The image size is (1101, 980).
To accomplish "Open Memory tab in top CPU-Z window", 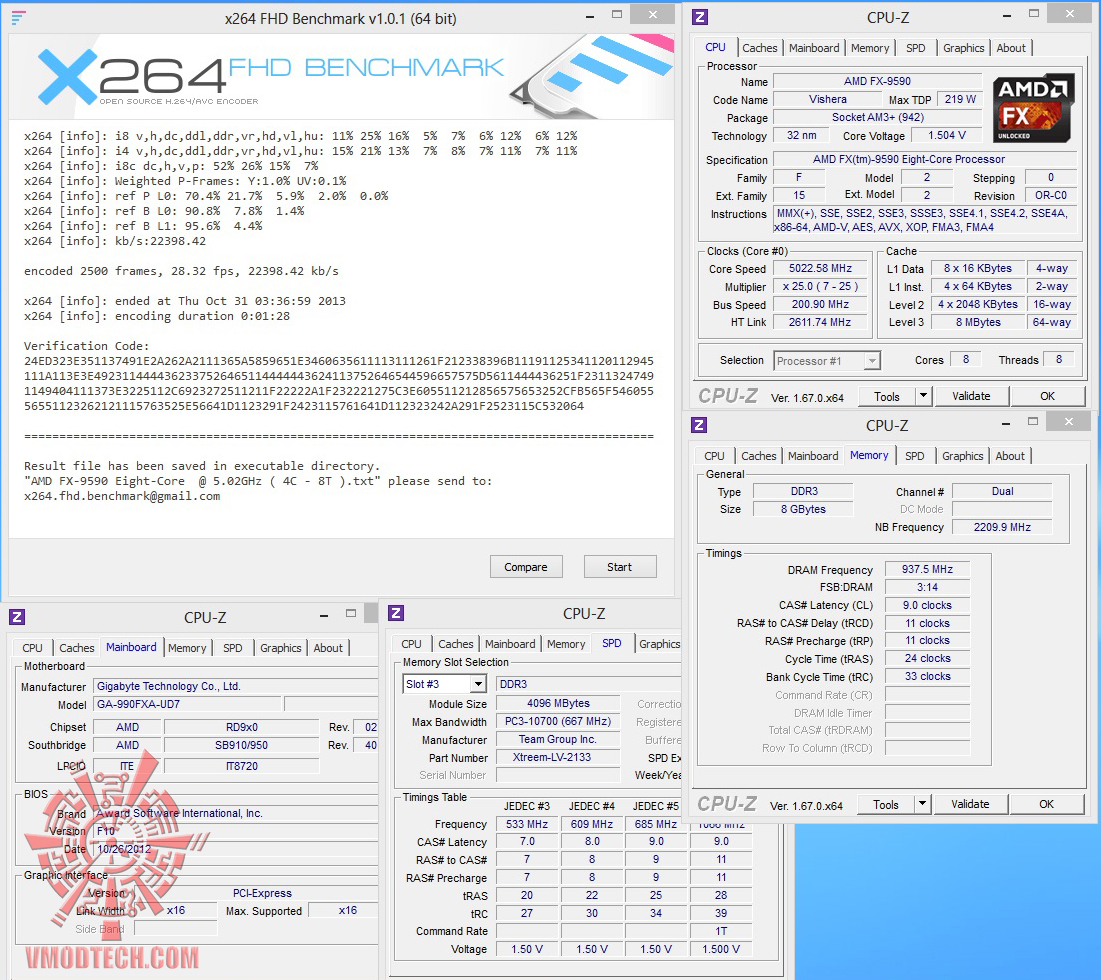I will 870,48.
